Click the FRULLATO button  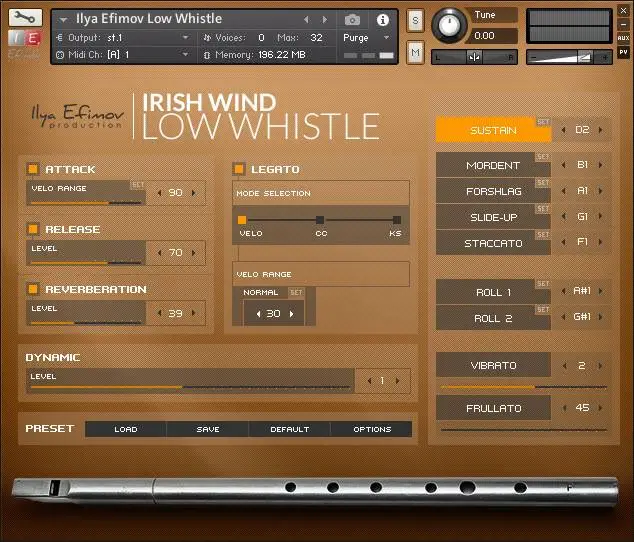click(x=493, y=409)
